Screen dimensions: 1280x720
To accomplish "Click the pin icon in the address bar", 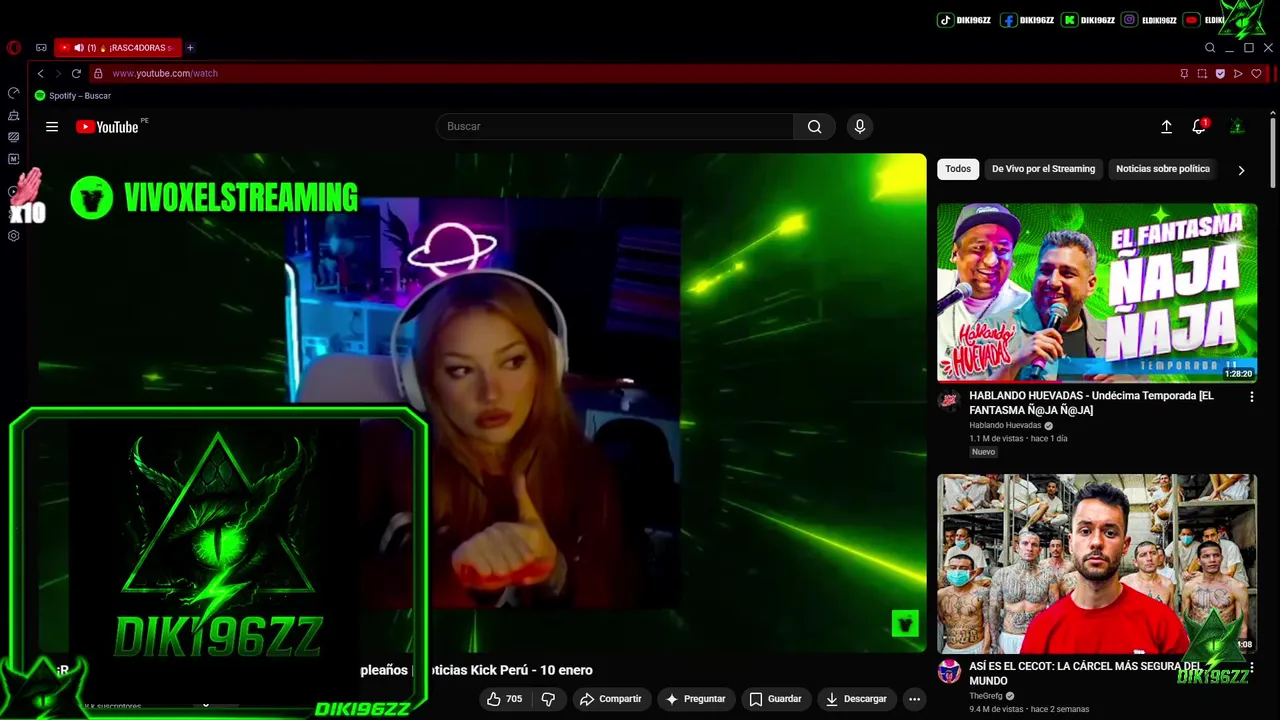I will point(1184,73).
